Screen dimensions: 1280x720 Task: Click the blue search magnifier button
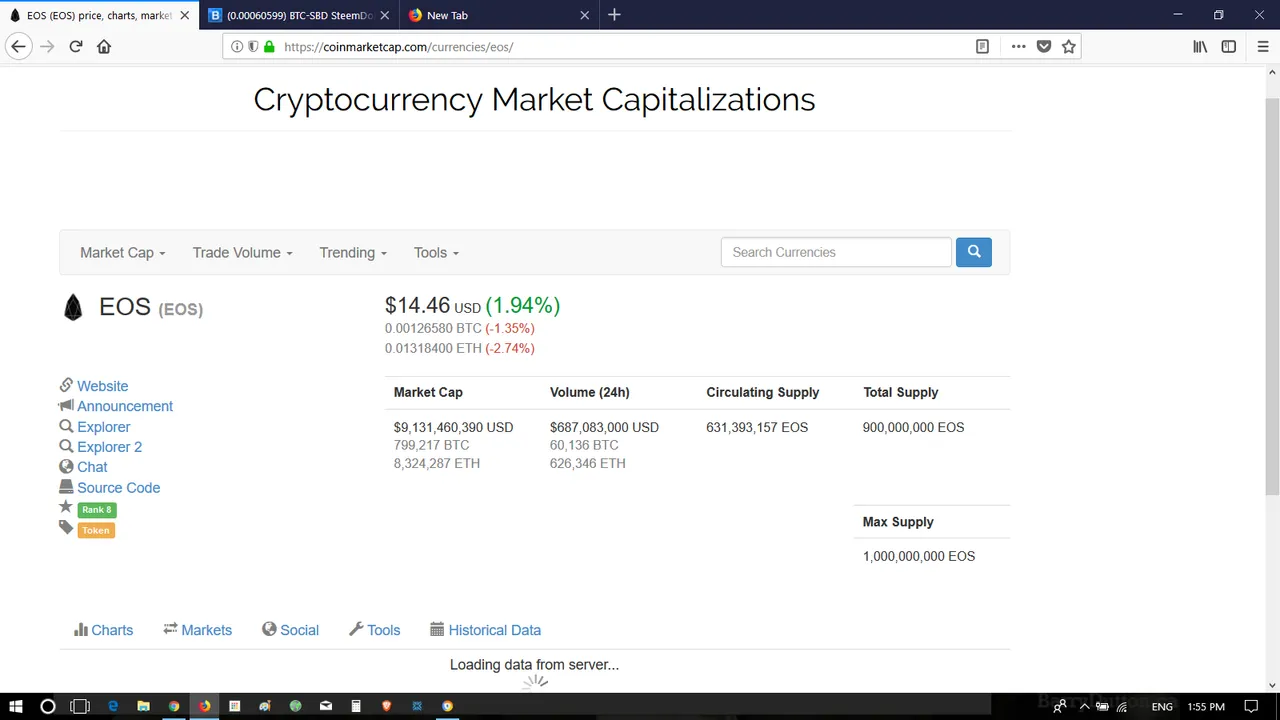974,252
